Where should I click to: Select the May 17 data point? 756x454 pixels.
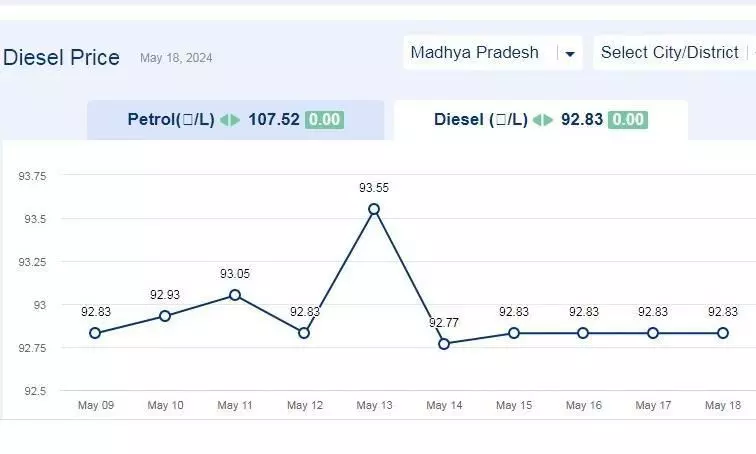[653, 333]
